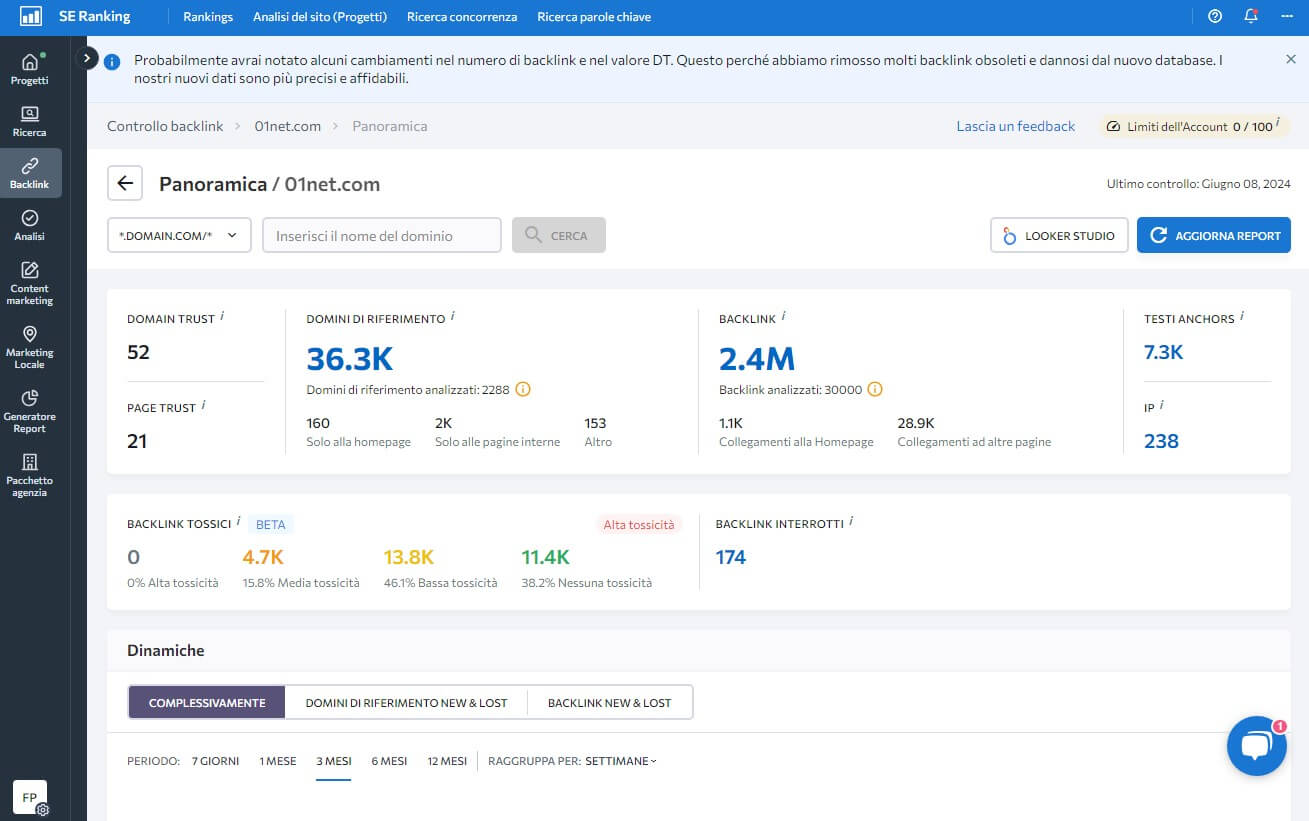1309x821 pixels.
Task: Click the 36.3K referring domains value
Action: point(349,359)
